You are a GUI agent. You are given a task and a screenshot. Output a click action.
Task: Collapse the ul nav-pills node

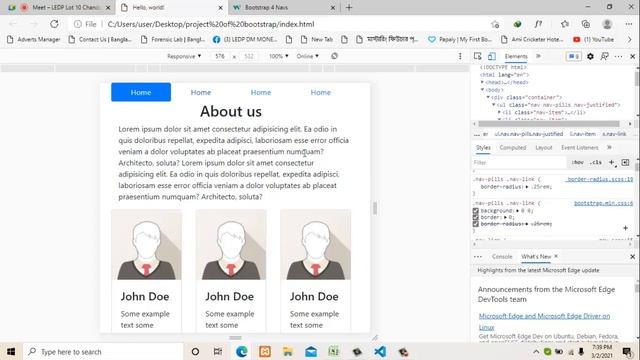click(x=493, y=105)
